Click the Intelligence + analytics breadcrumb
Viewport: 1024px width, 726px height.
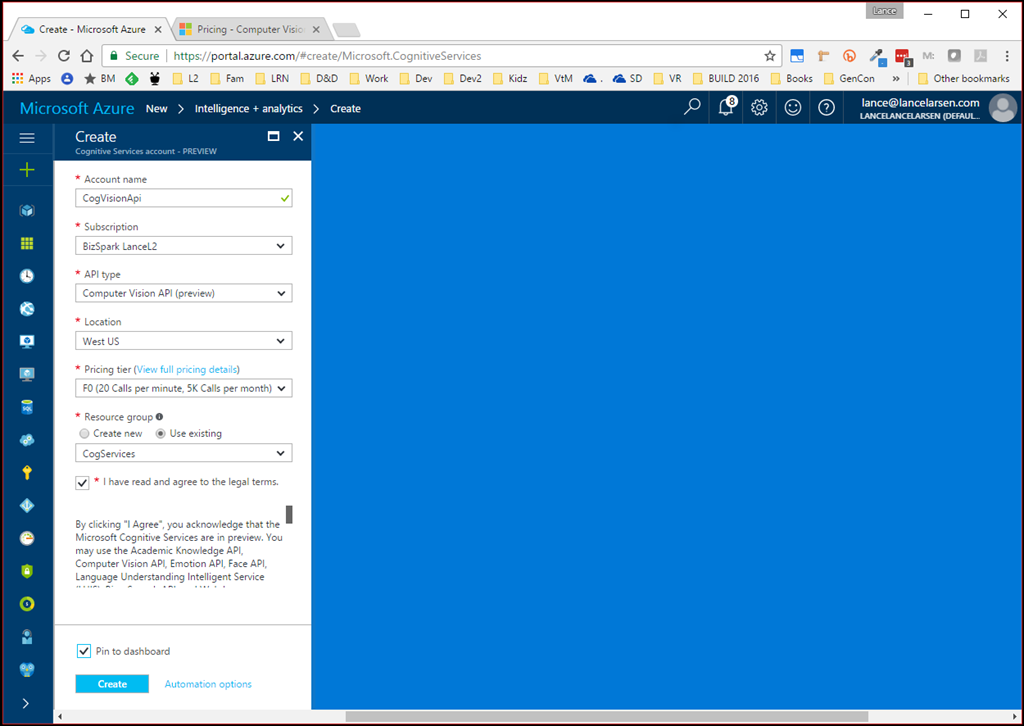tap(248, 108)
